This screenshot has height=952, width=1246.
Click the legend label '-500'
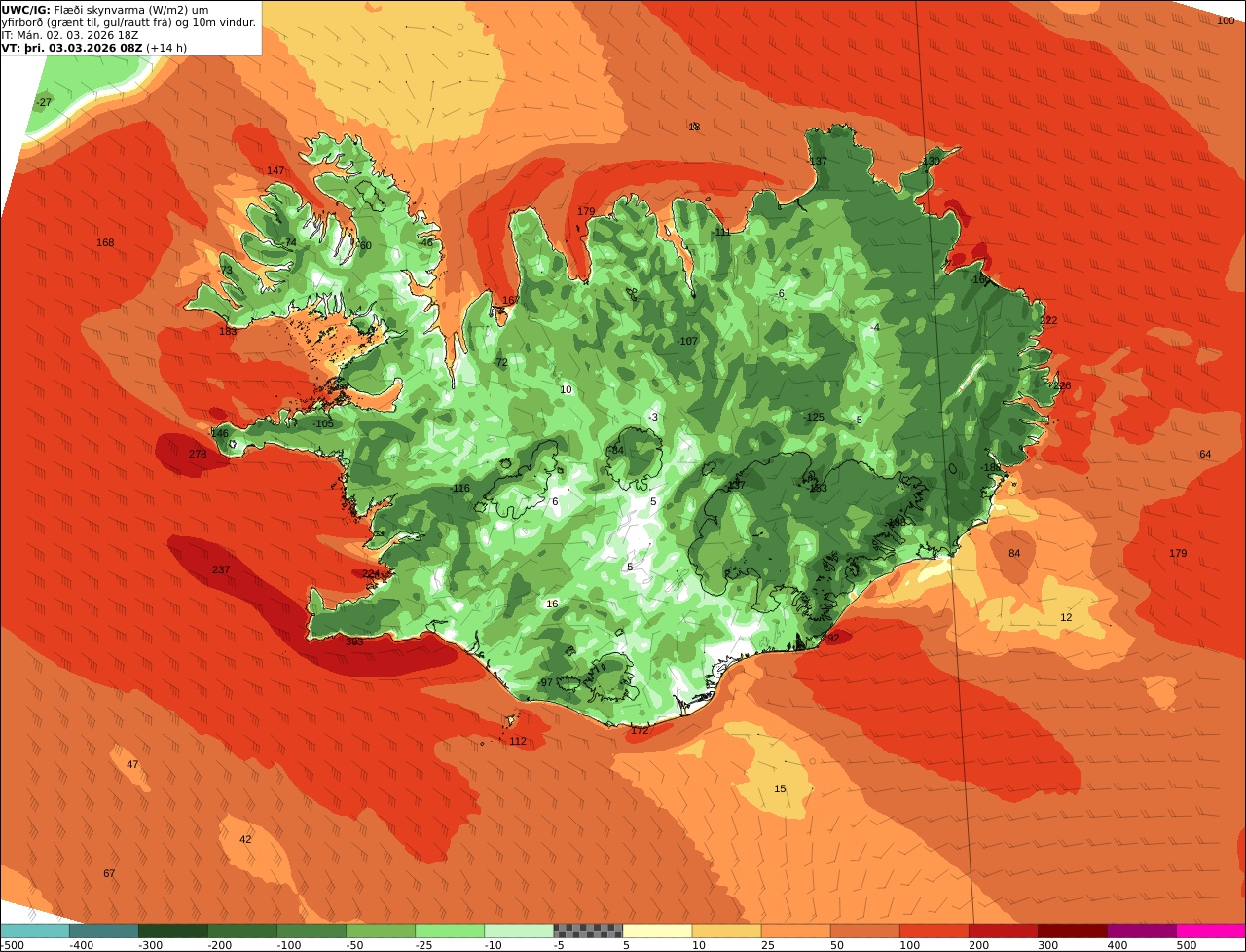(x=10, y=945)
